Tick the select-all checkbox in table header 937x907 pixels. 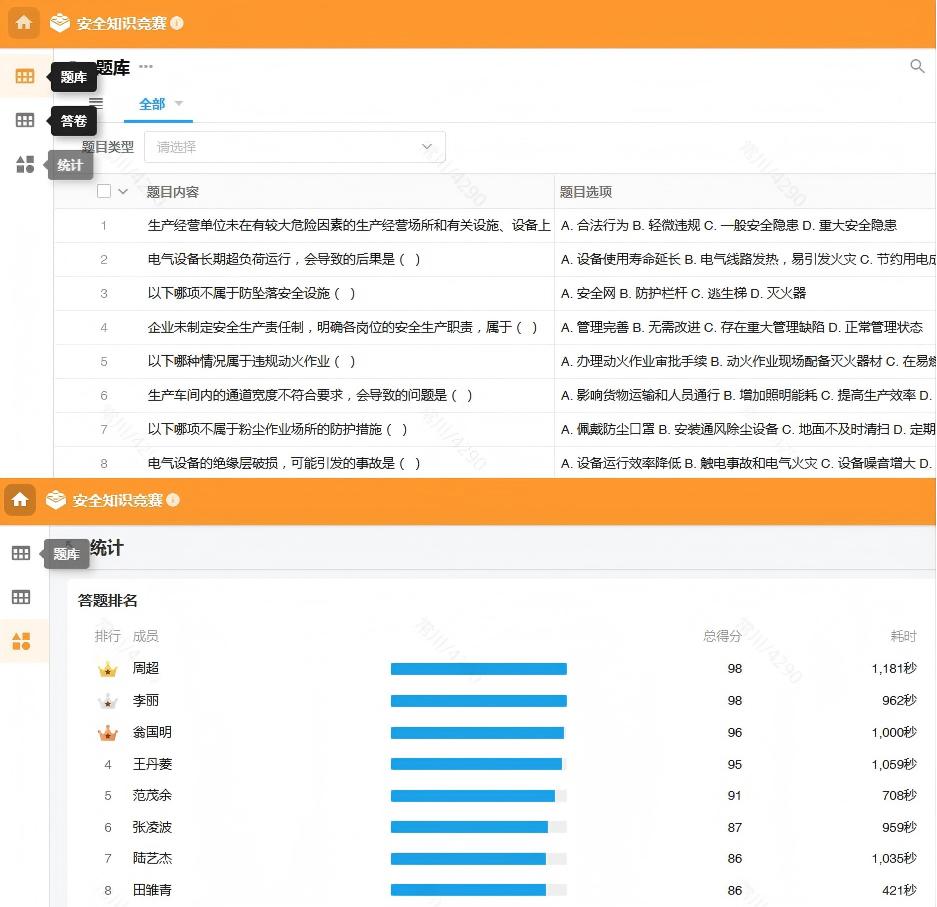click(x=104, y=192)
